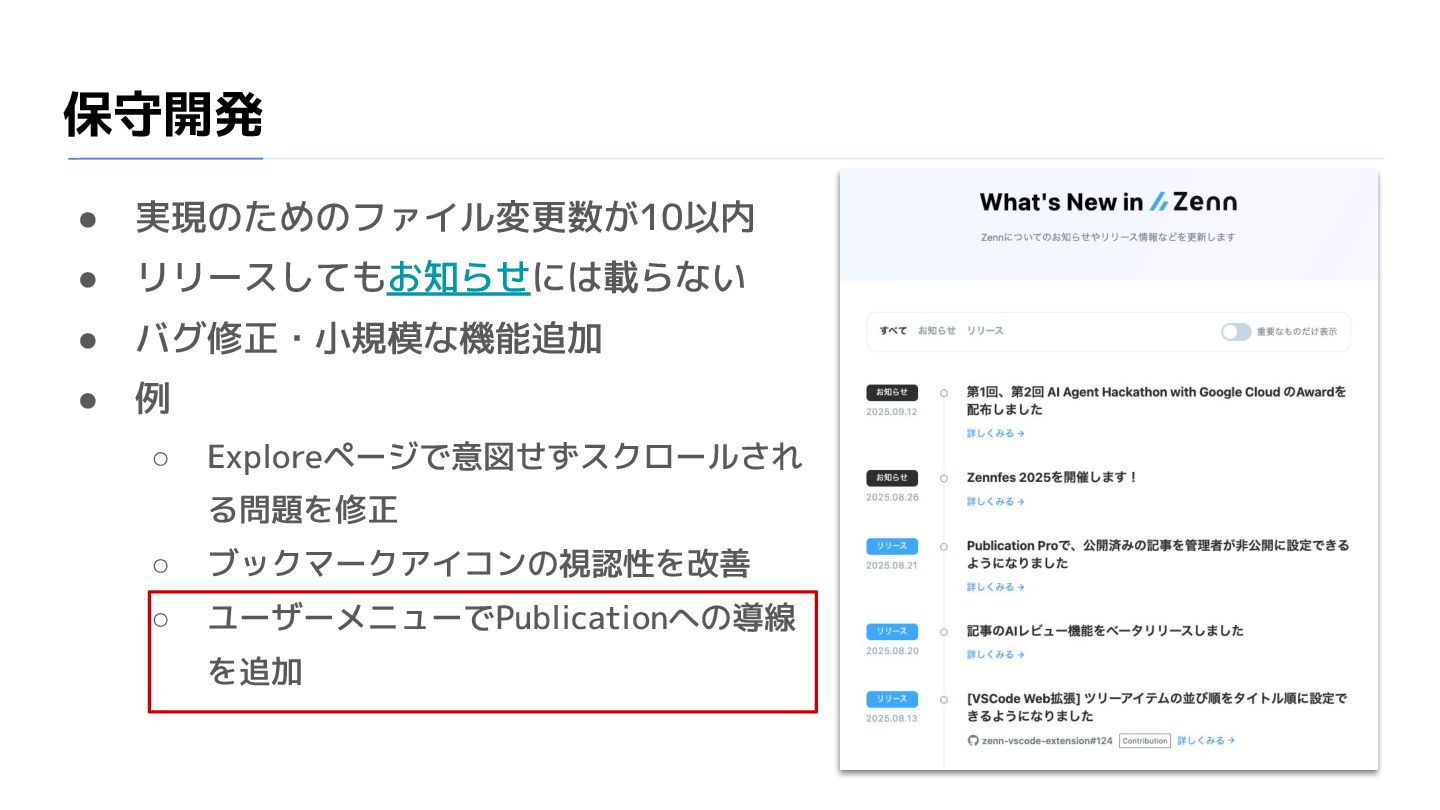
Task: Click the 保守開発 slide title
Action: 163,115
